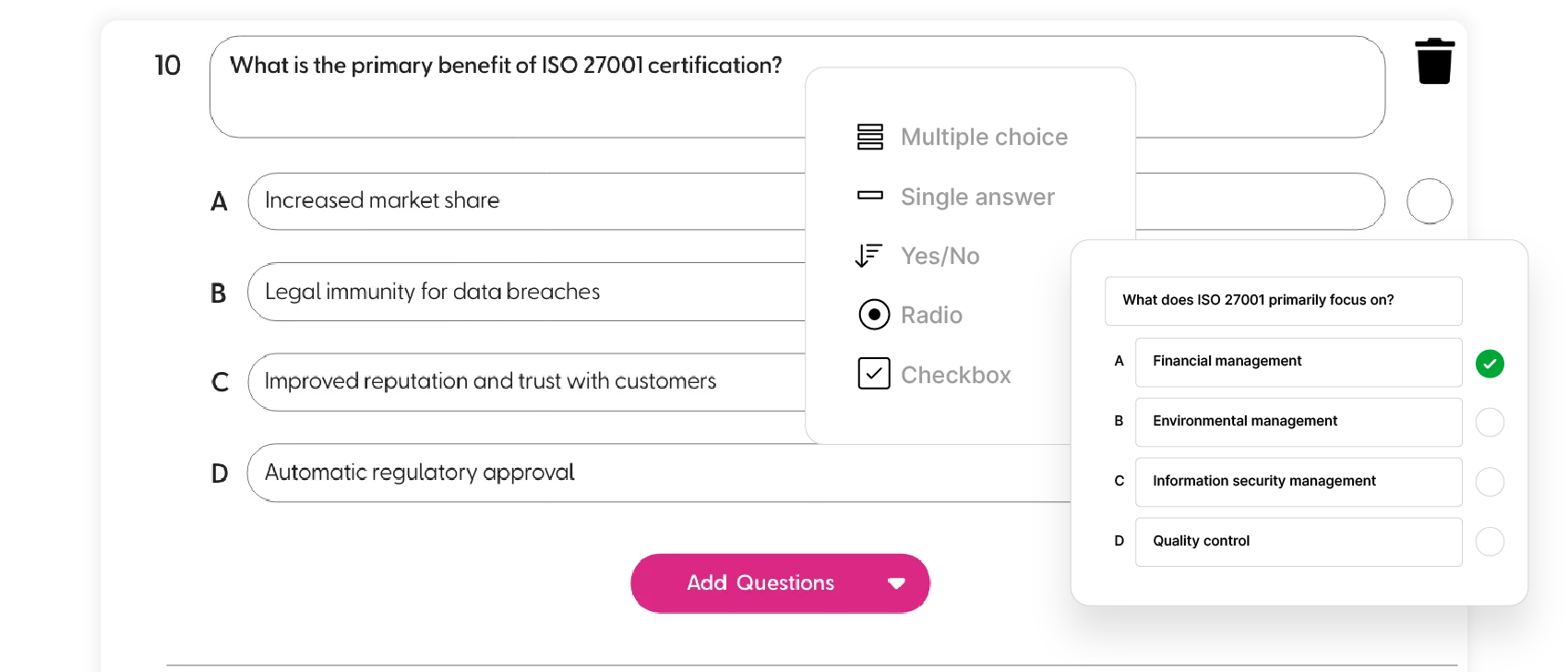This screenshot has width=1568, height=672.
Task: Edit answer D Automatic regulatory approval field
Action: pos(659,473)
